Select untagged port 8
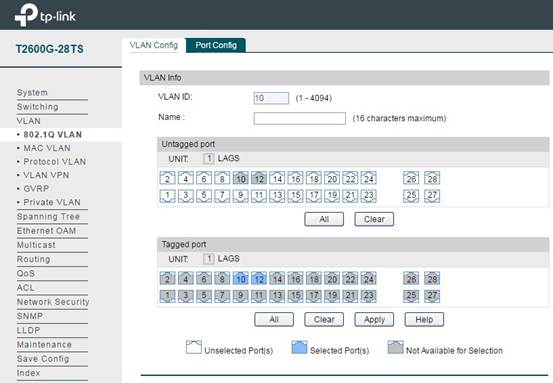This screenshot has height=383, width=553. [x=222, y=178]
